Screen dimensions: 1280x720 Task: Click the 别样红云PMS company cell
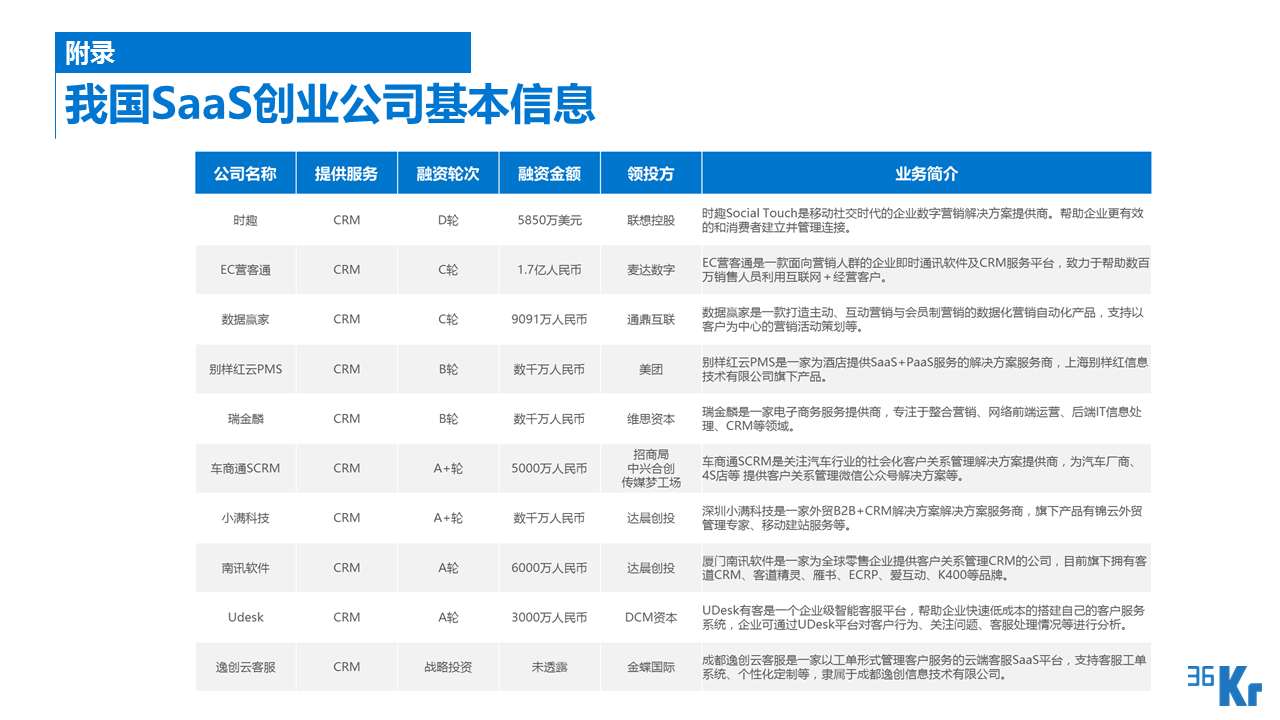pos(245,368)
